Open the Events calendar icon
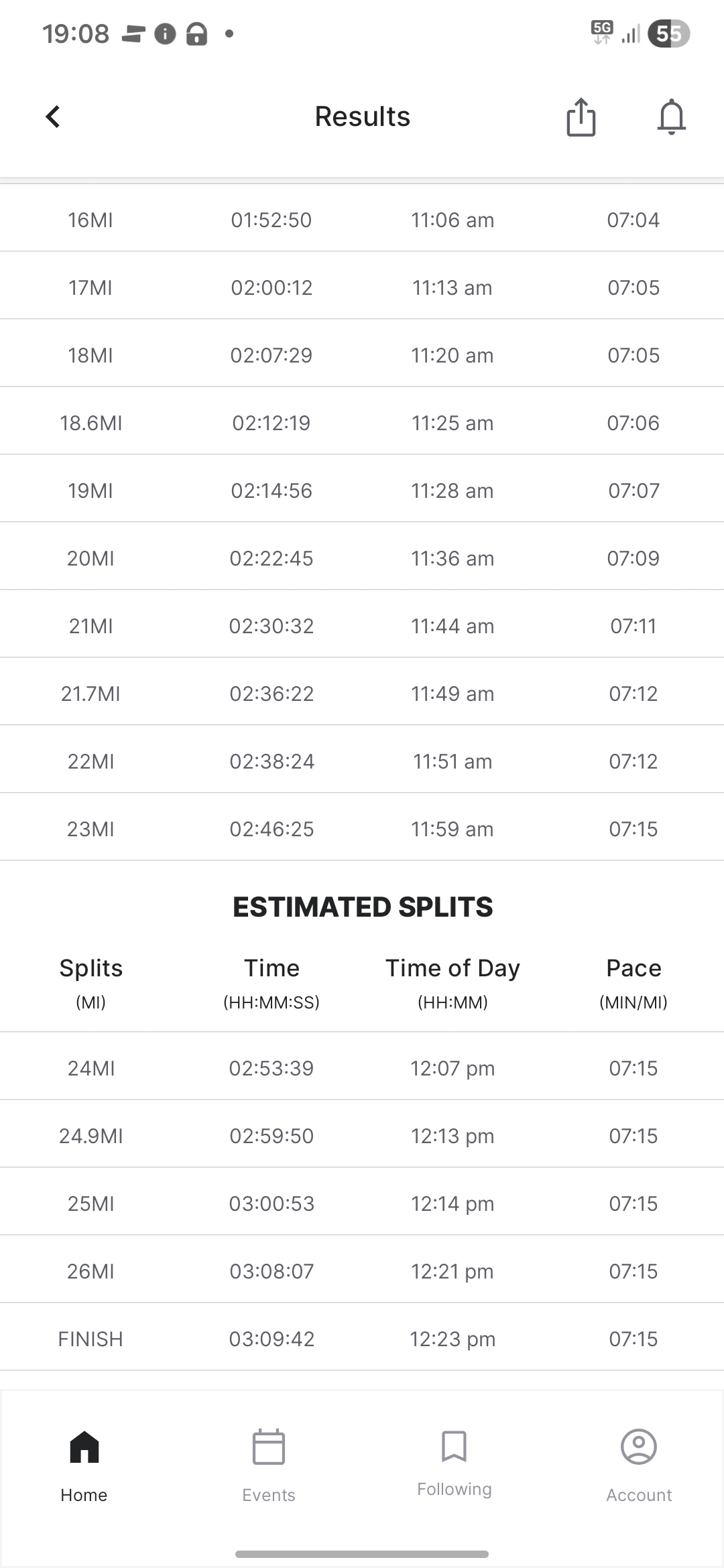The width and height of the screenshot is (724, 1568). (269, 1447)
